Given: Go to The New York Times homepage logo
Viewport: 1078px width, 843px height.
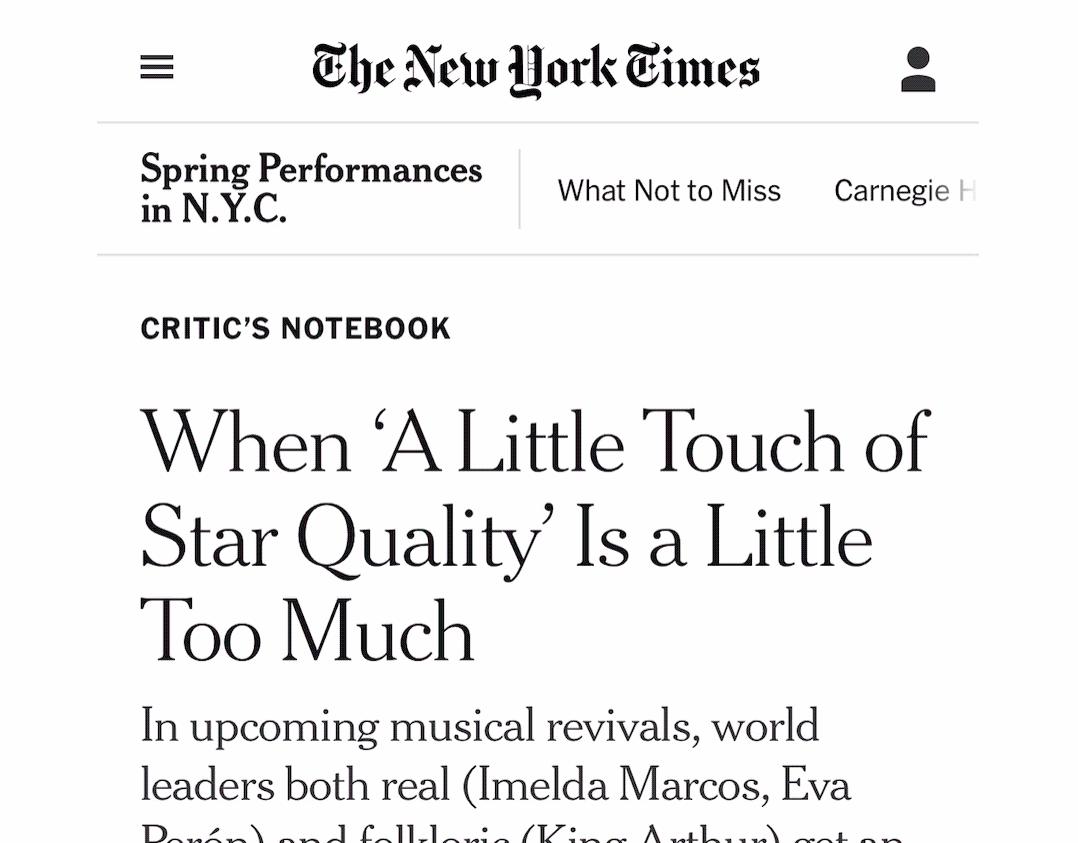Looking at the screenshot, I should [536, 69].
